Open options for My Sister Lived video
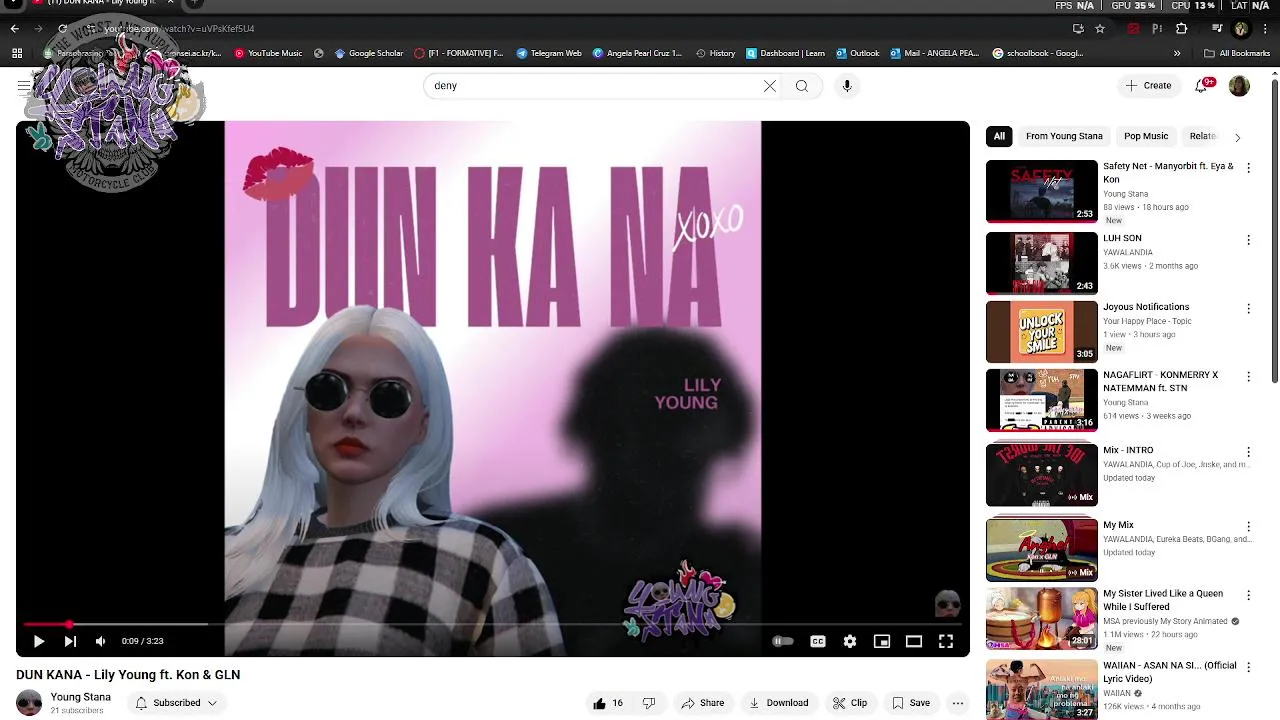The height and width of the screenshot is (720, 1280). (1248, 595)
